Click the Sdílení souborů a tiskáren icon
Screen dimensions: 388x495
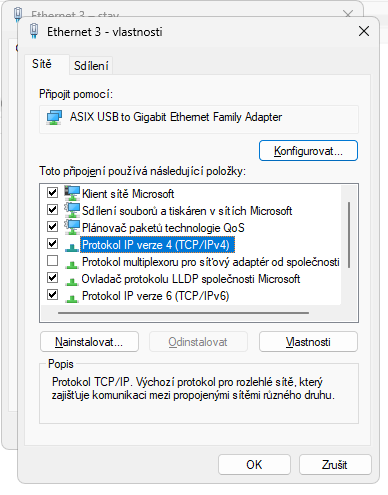[x=72, y=210]
